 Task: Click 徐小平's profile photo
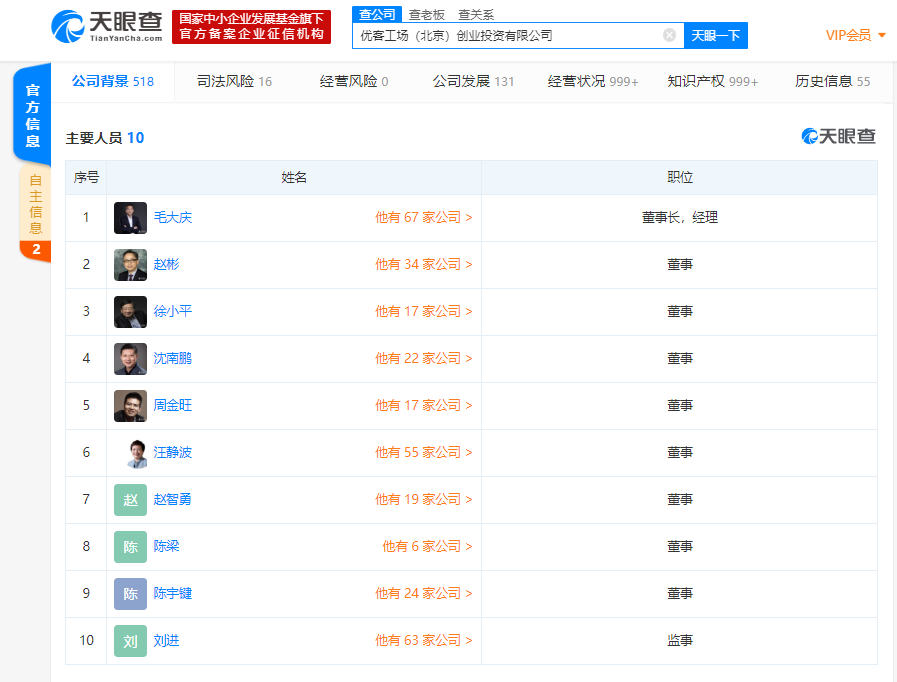(x=130, y=312)
